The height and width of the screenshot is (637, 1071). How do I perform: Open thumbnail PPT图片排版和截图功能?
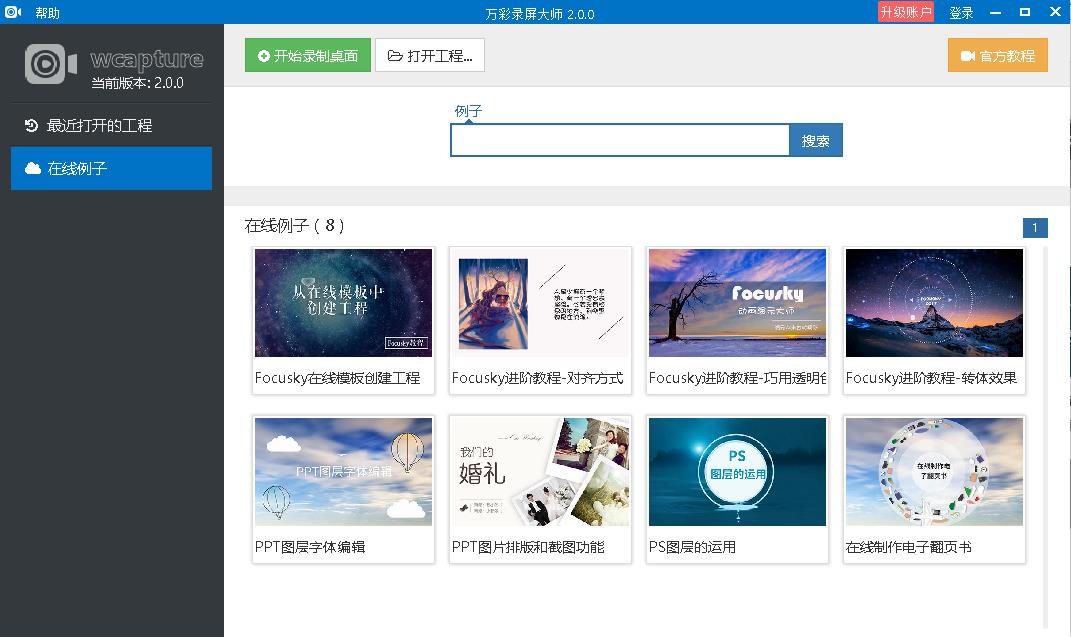coord(540,472)
